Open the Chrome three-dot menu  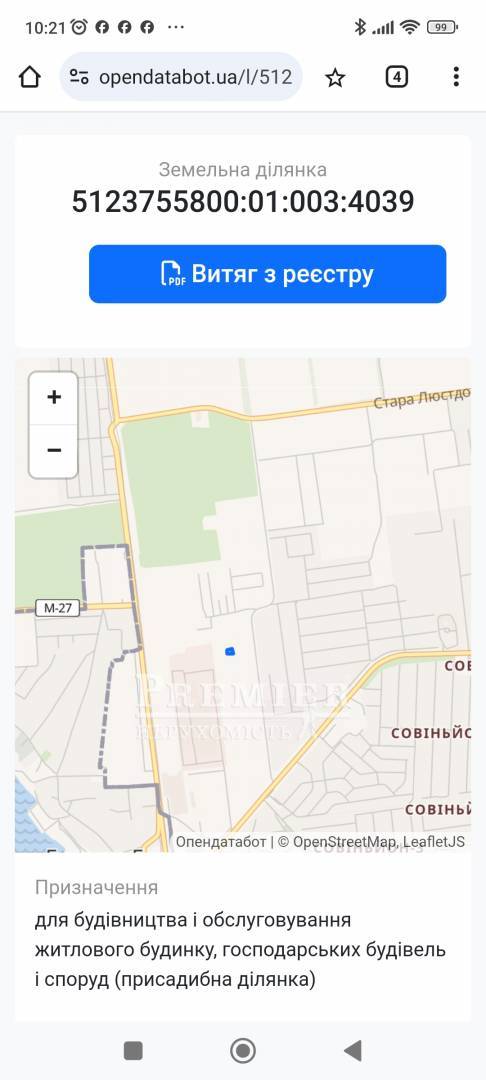(456, 77)
